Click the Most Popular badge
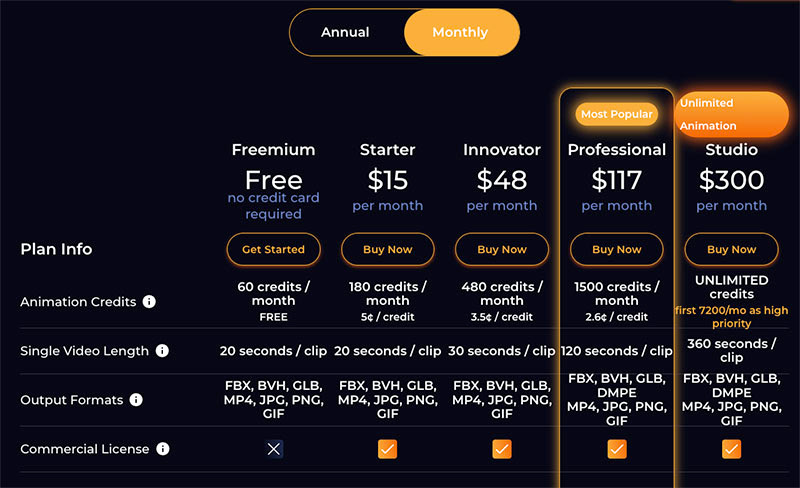The height and width of the screenshot is (488, 800). (x=616, y=114)
